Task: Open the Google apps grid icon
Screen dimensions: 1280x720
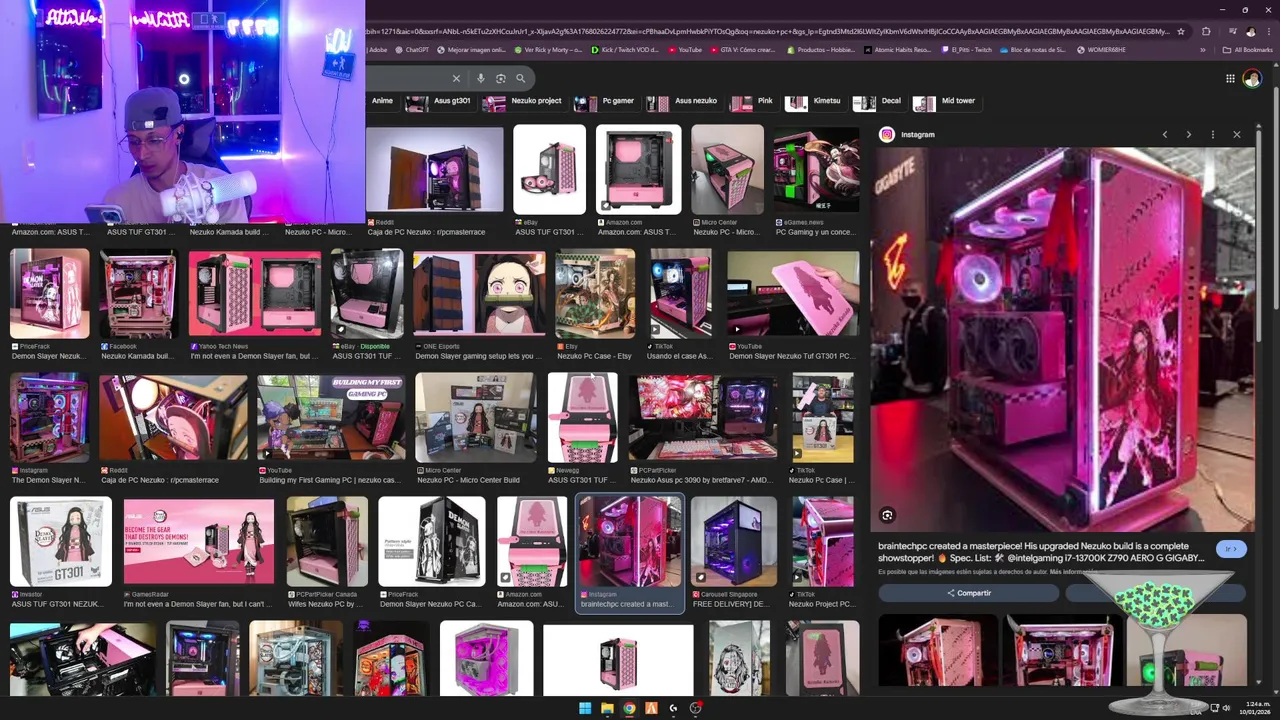Action: click(x=1230, y=78)
